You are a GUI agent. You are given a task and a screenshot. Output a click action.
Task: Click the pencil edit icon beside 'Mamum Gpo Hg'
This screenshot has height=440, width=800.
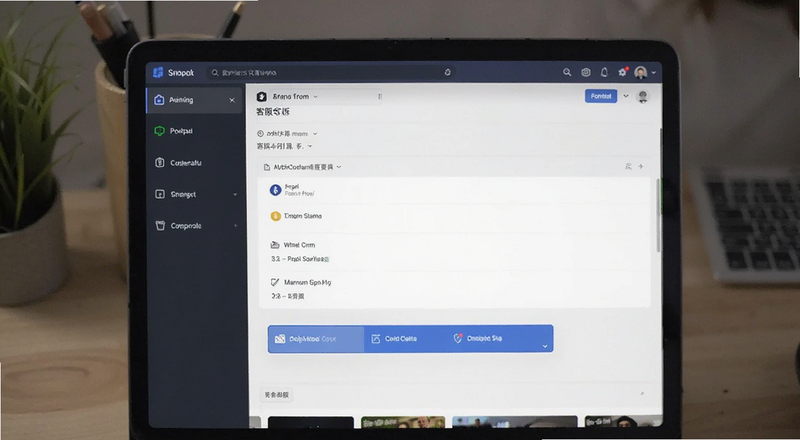(275, 282)
